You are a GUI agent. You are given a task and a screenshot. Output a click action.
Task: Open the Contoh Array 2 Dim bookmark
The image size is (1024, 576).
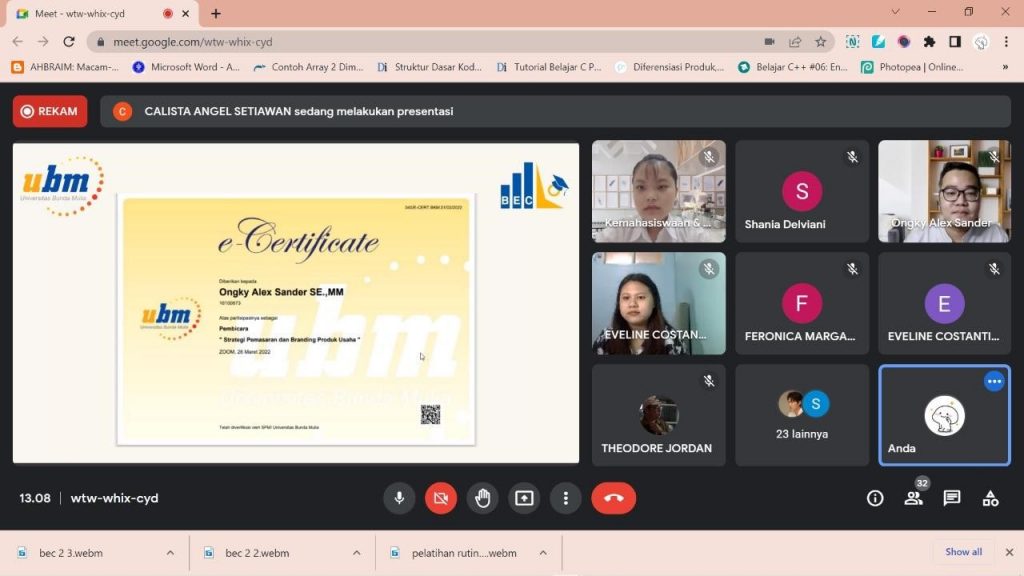pos(308,67)
